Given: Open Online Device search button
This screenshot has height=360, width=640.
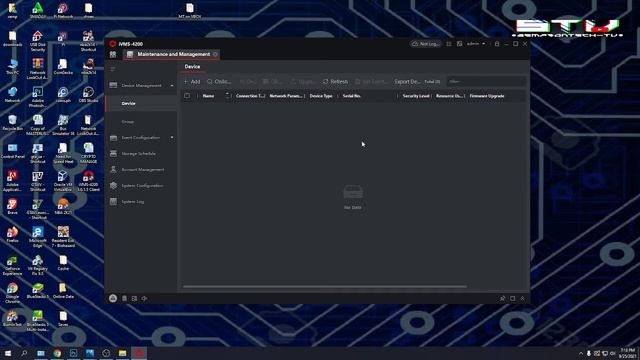Looking at the screenshot, I should (219, 82).
